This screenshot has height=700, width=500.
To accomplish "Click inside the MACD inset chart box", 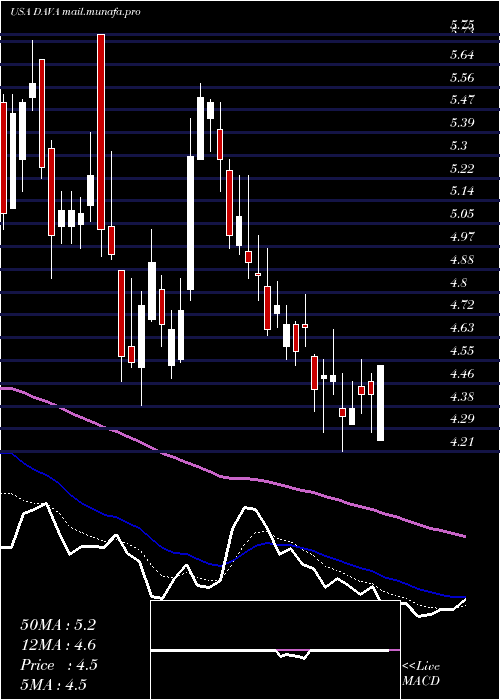I will pyautogui.click(x=275, y=650).
